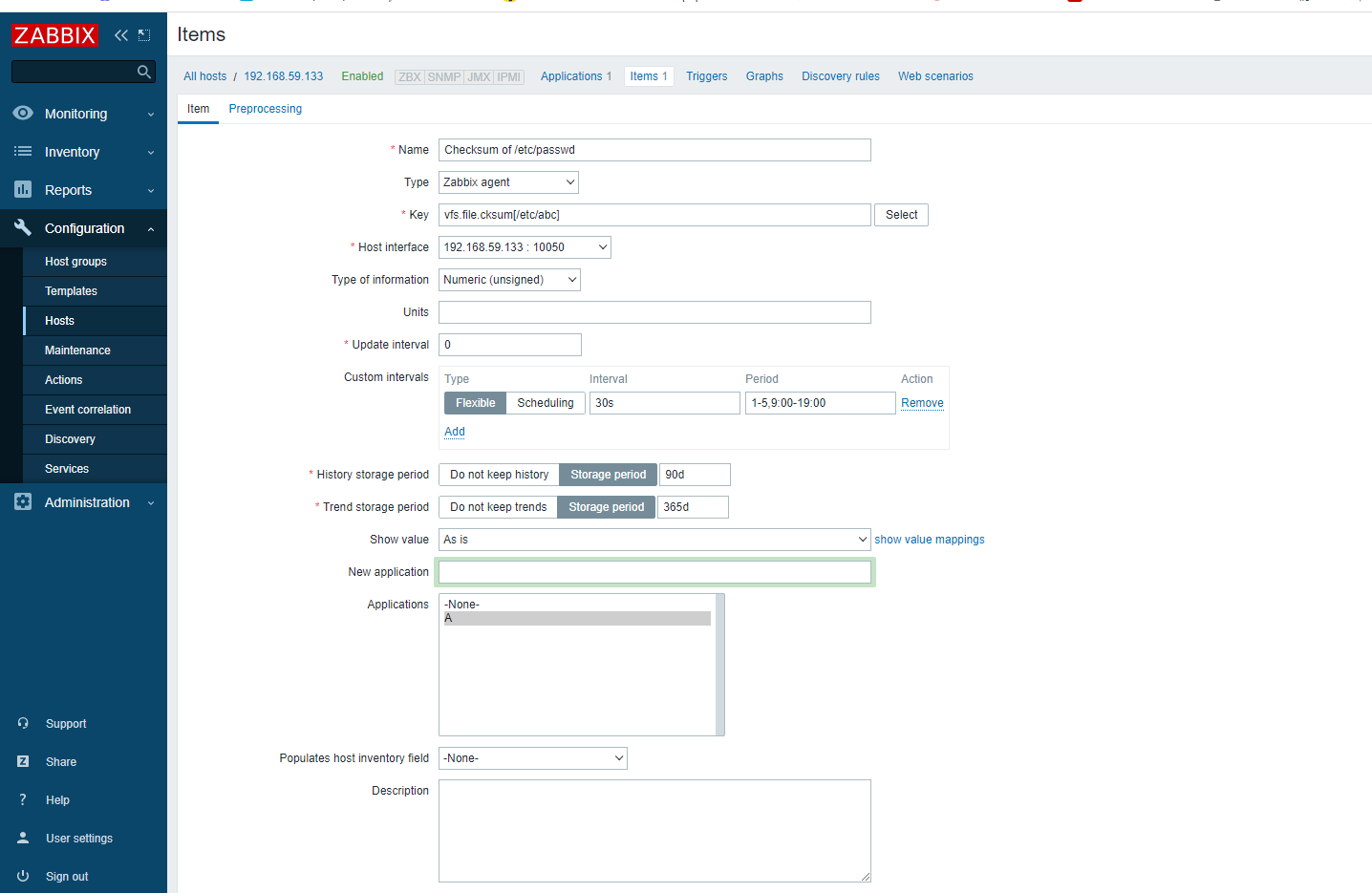1372x893 pixels.
Task: Click the Administration gear icon
Action: (23, 501)
